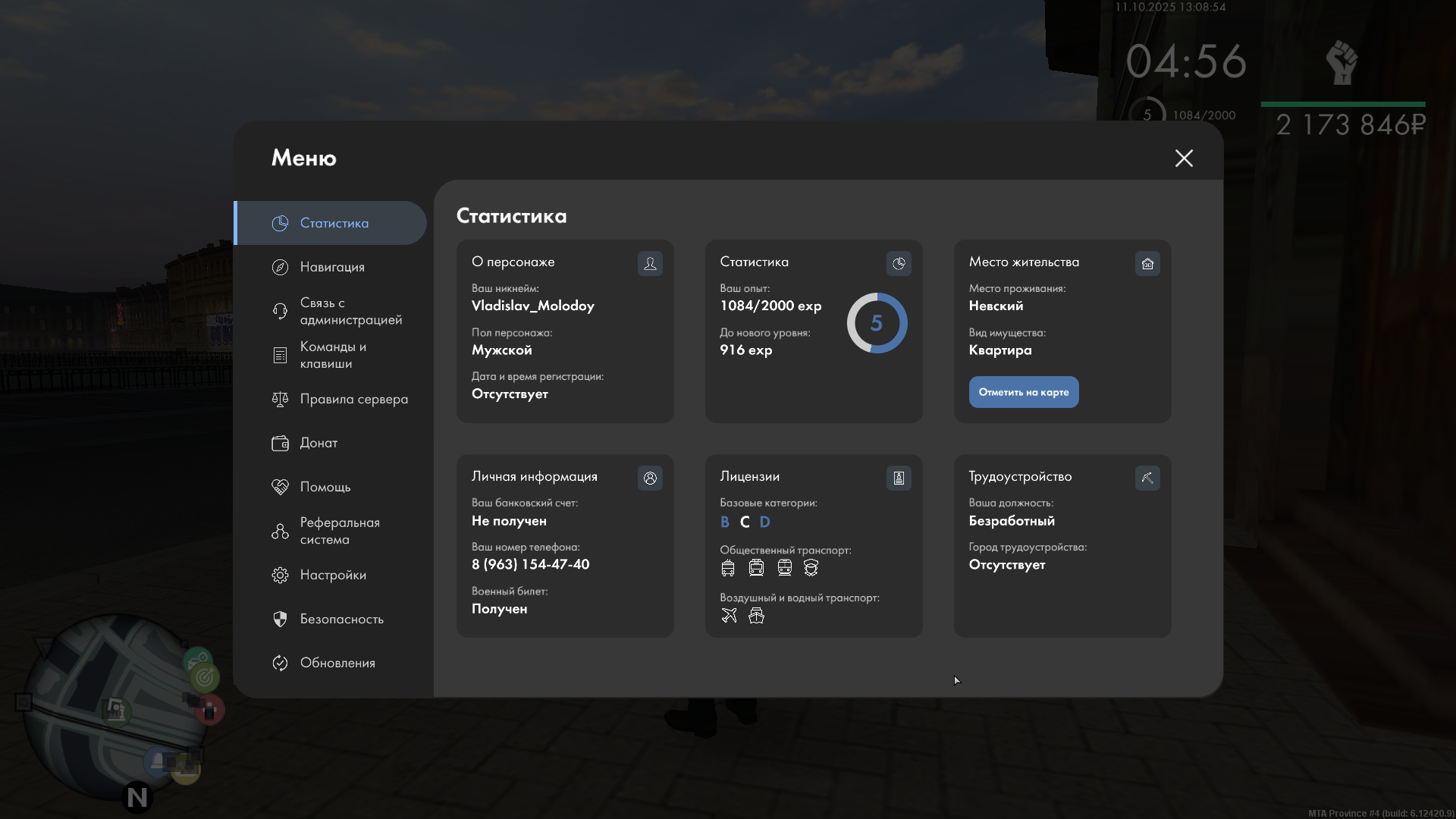The image size is (1456, 819).
Task: Click the first bus transport icon
Action: (x=728, y=567)
